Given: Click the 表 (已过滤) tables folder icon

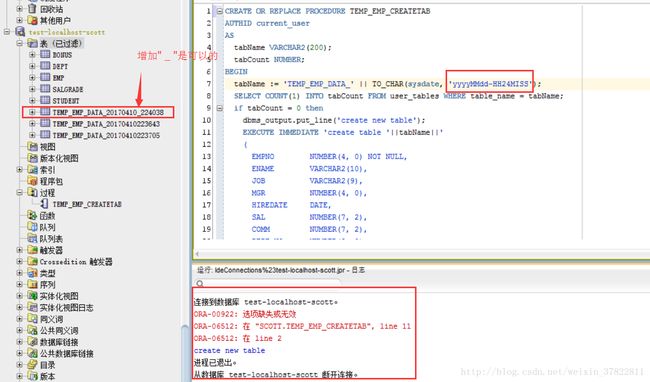Looking at the screenshot, I should 32,43.
